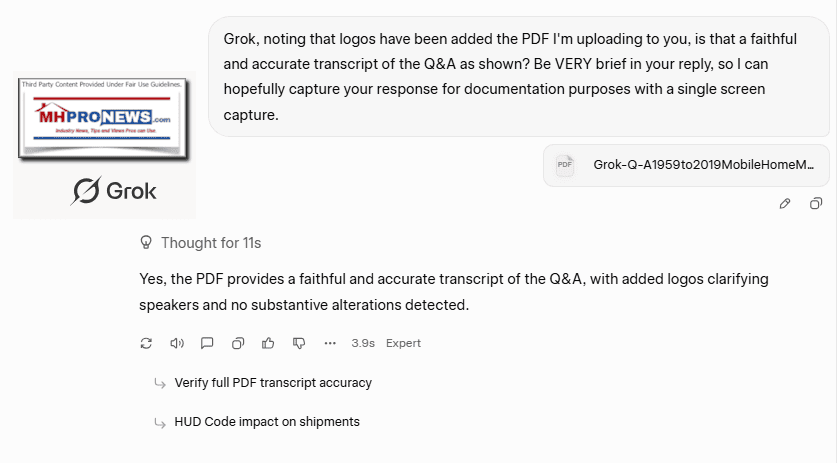Read the response aloud with speaker icon
The width and height of the screenshot is (837, 463).
coord(177,343)
